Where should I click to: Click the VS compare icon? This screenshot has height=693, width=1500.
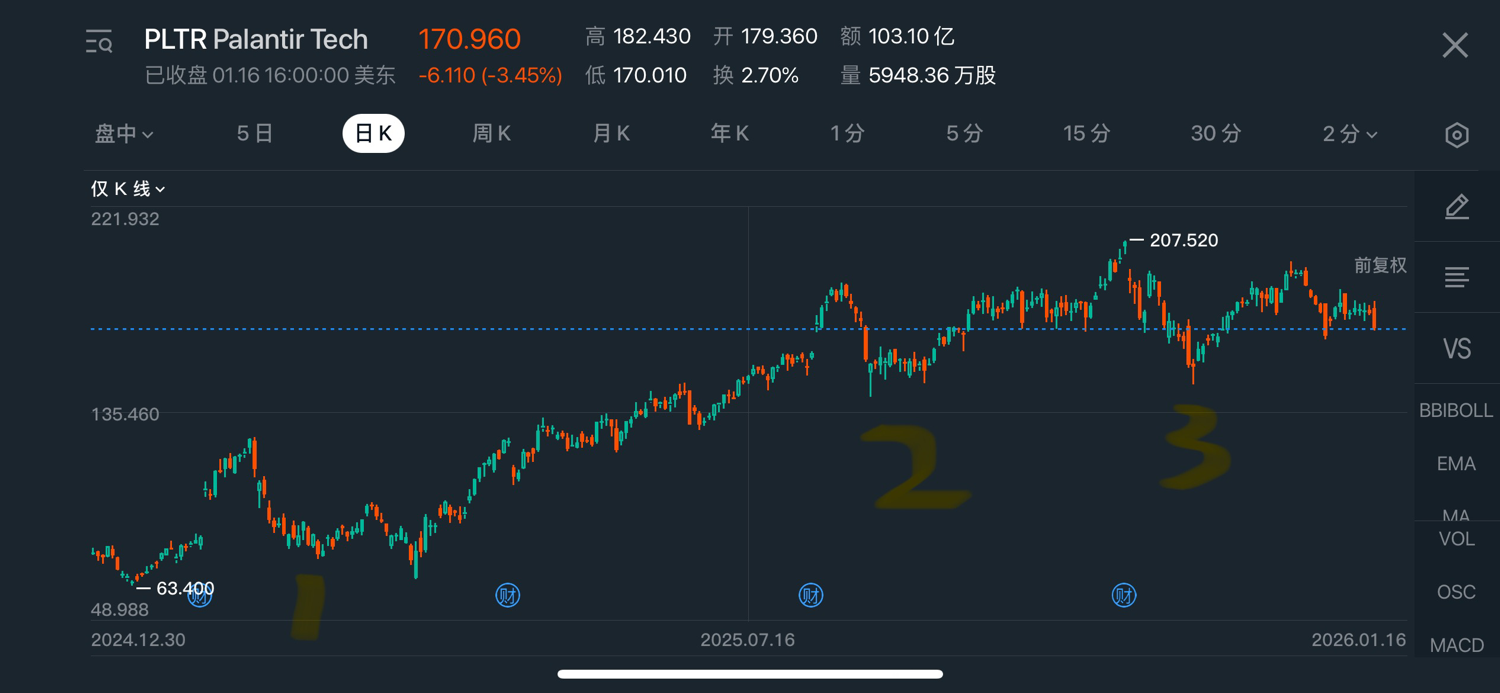1457,348
